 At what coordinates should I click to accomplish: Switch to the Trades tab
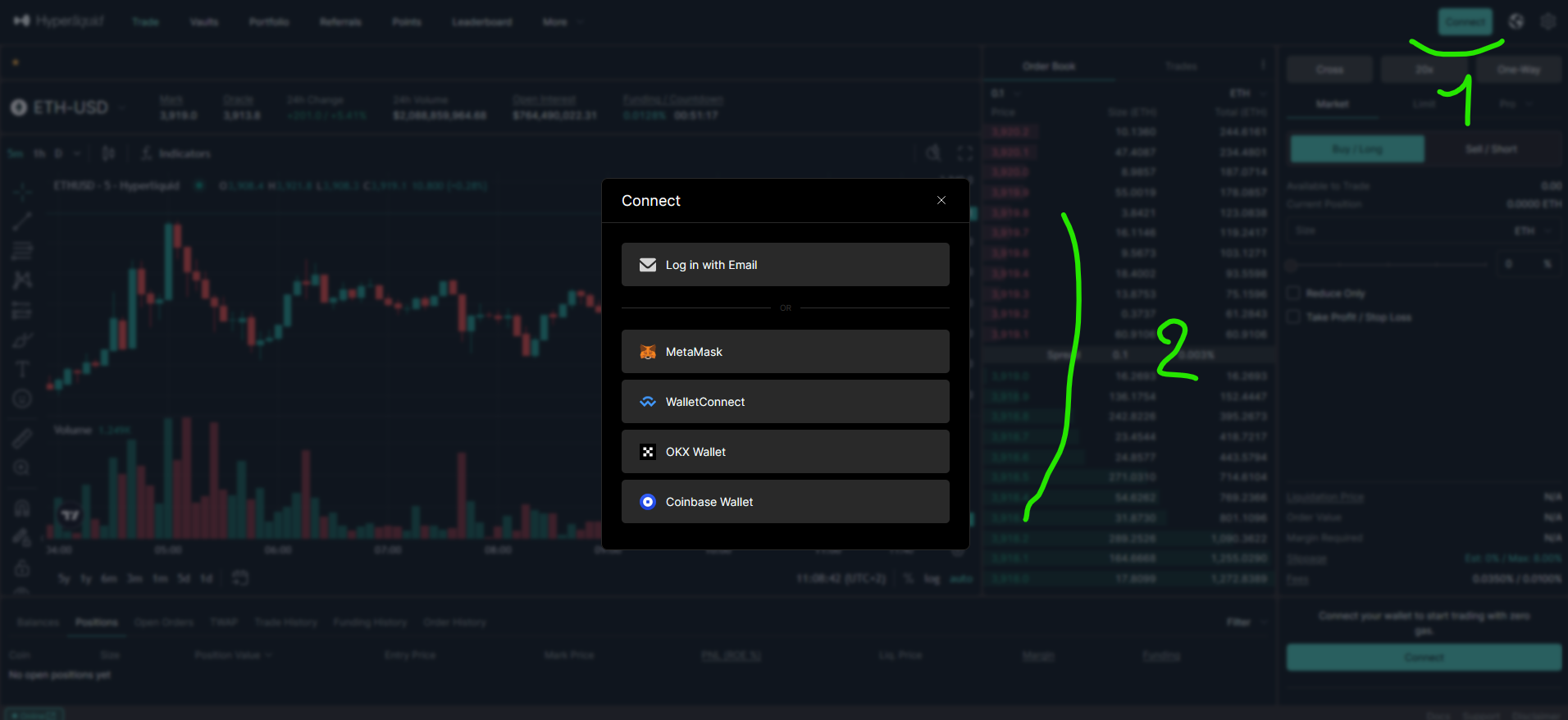[x=1181, y=66]
